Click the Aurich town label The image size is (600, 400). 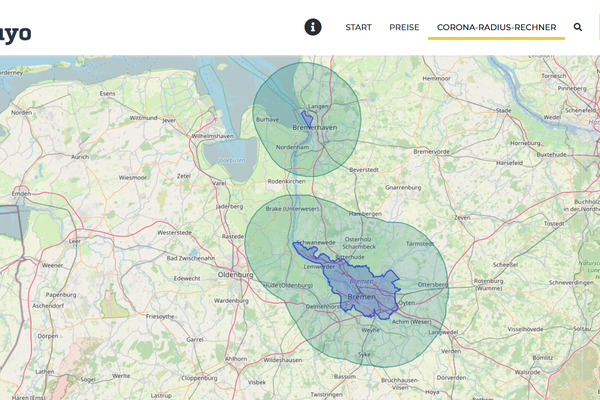coord(80,157)
